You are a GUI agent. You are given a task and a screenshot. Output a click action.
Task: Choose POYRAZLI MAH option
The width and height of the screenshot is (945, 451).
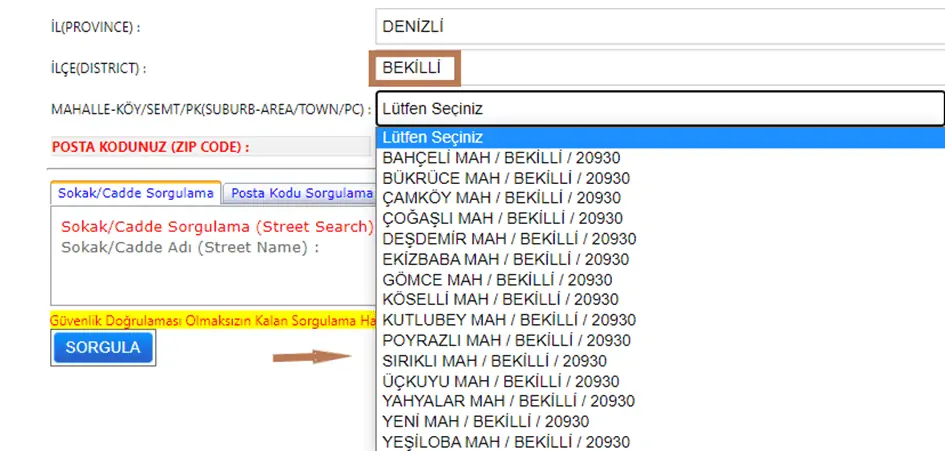pyautogui.click(x=506, y=340)
